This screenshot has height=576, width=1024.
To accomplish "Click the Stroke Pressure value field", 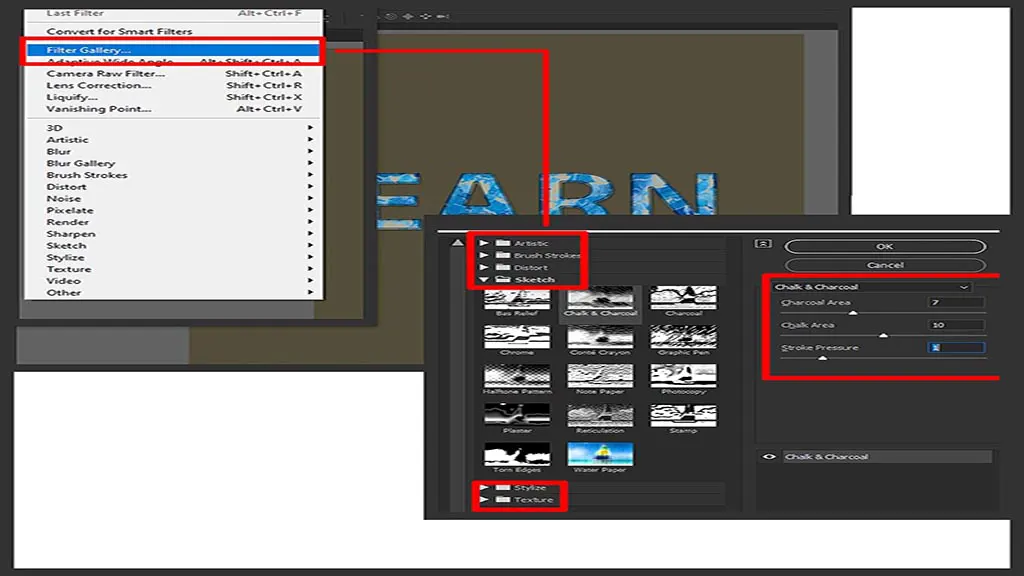I will [x=957, y=347].
